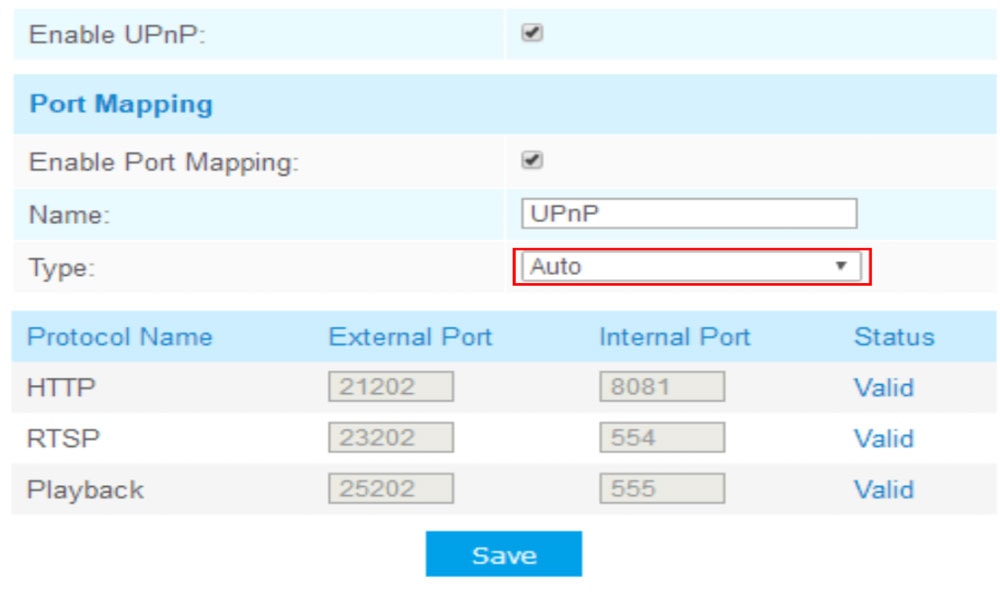Toggle the Enable UPnP checkbox
The image size is (1000, 600).
532,33
